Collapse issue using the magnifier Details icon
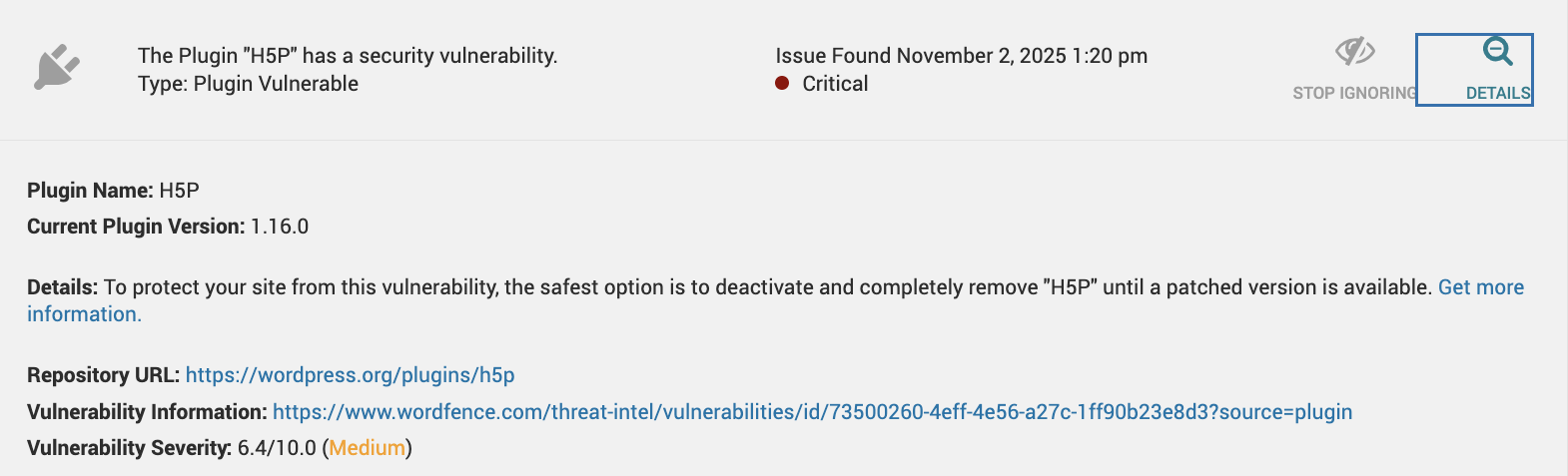 (x=1497, y=51)
